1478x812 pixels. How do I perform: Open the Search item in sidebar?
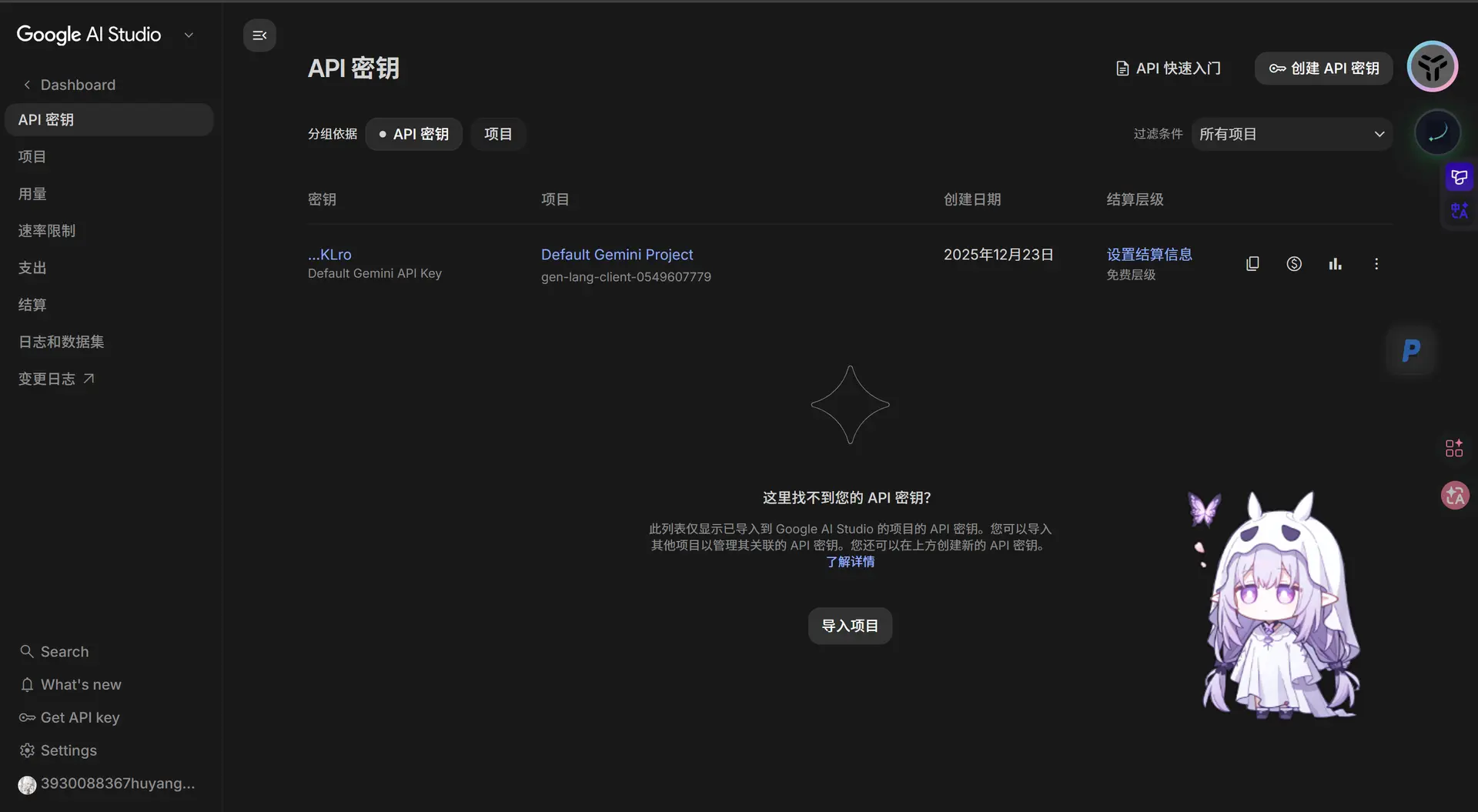click(x=55, y=652)
